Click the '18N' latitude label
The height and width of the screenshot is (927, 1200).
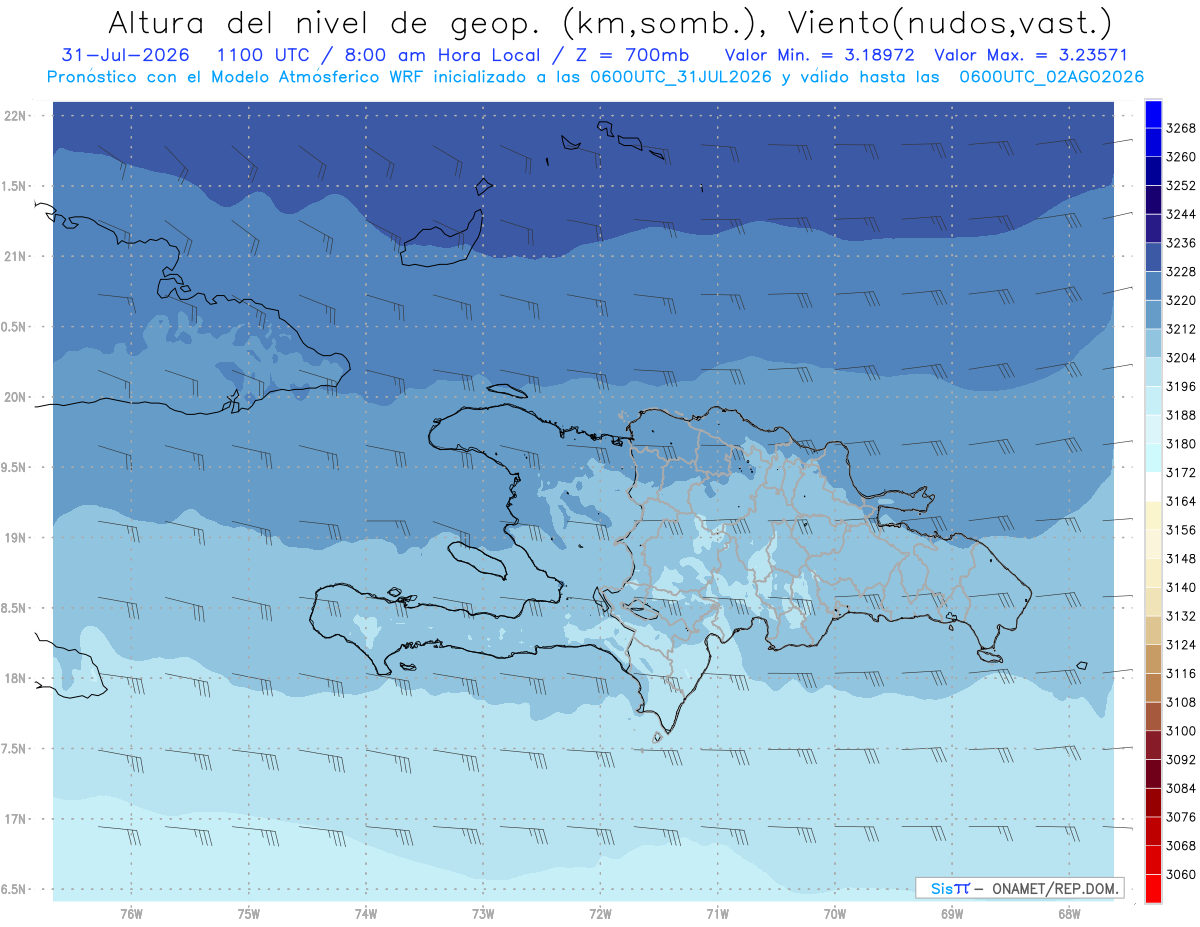(x=15, y=678)
